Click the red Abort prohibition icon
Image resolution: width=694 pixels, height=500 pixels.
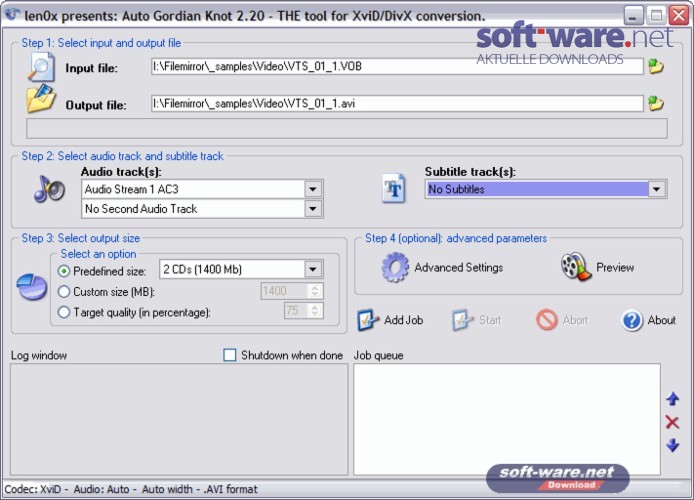pyautogui.click(x=547, y=319)
